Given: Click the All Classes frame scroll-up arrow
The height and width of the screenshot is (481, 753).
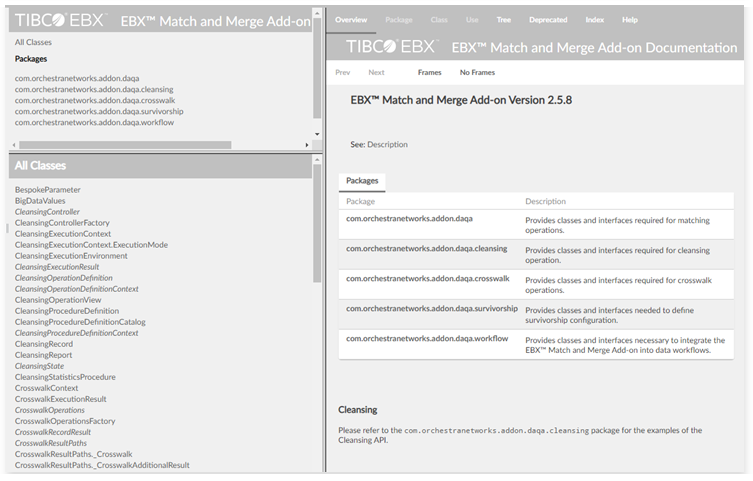Looking at the screenshot, I should [317, 159].
